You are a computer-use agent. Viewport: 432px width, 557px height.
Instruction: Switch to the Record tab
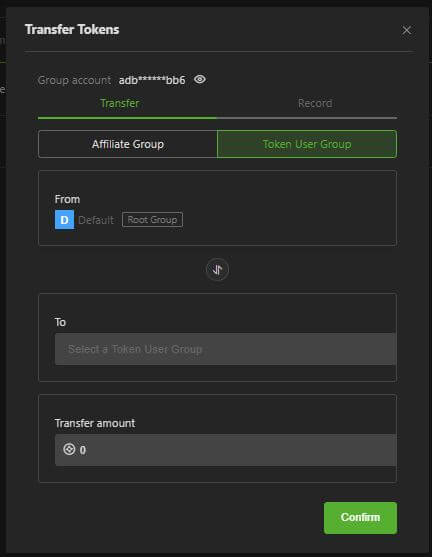pyautogui.click(x=315, y=103)
